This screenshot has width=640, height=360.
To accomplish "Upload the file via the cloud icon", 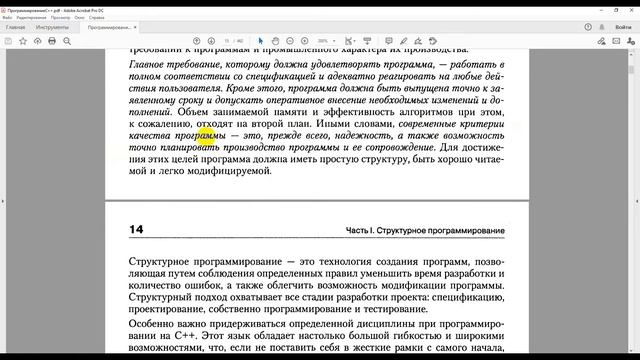I will pyautogui.click(x=38, y=41).
